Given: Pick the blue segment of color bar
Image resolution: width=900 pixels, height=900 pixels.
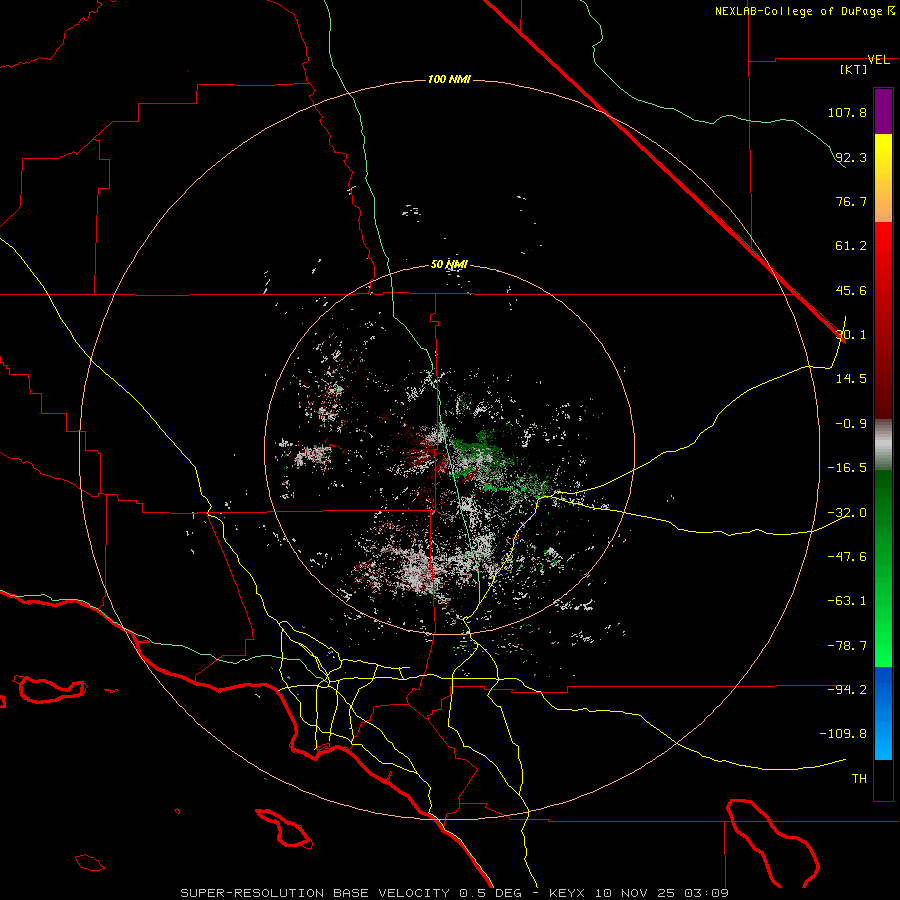Looking at the screenshot, I should [883, 713].
